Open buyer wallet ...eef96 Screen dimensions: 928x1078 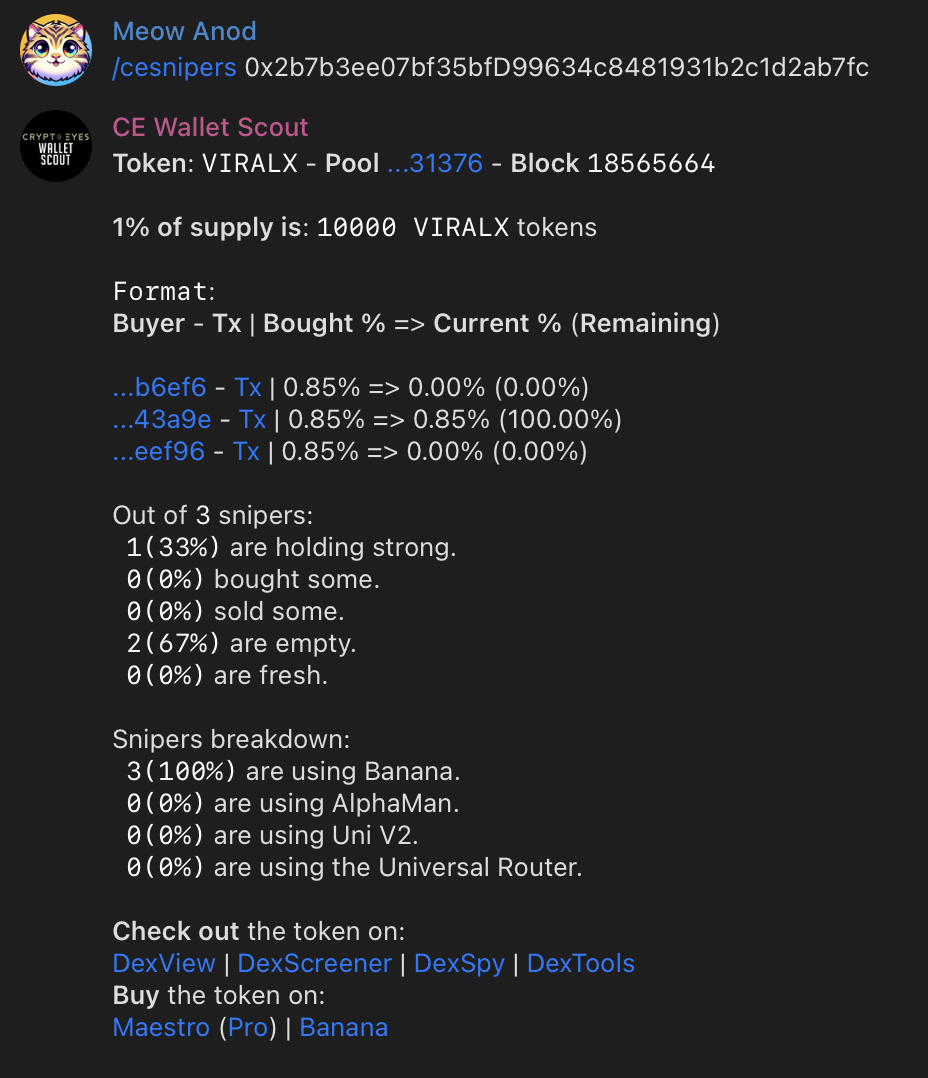(x=158, y=451)
